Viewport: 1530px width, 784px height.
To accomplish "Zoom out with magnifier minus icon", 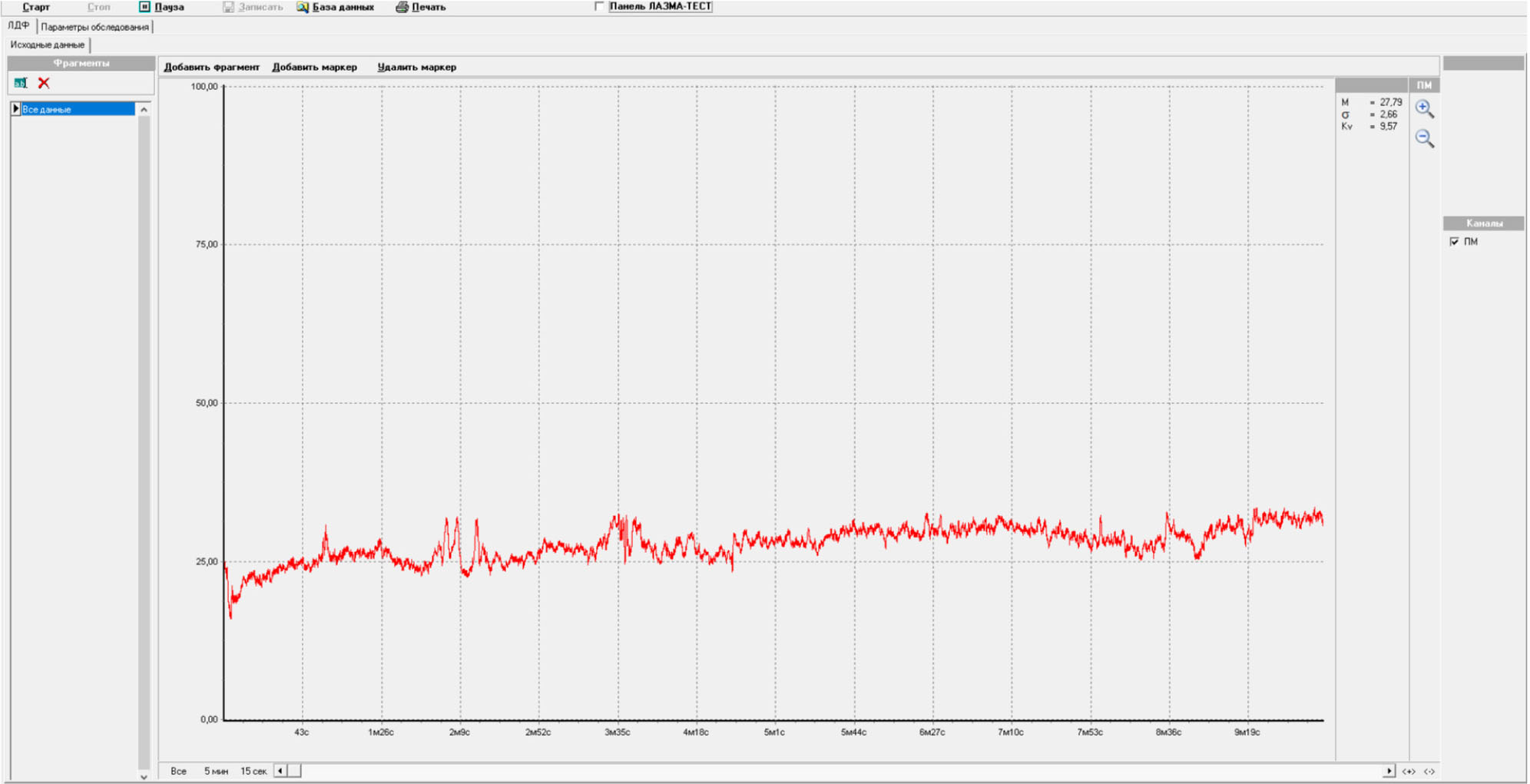I will pos(1424,139).
